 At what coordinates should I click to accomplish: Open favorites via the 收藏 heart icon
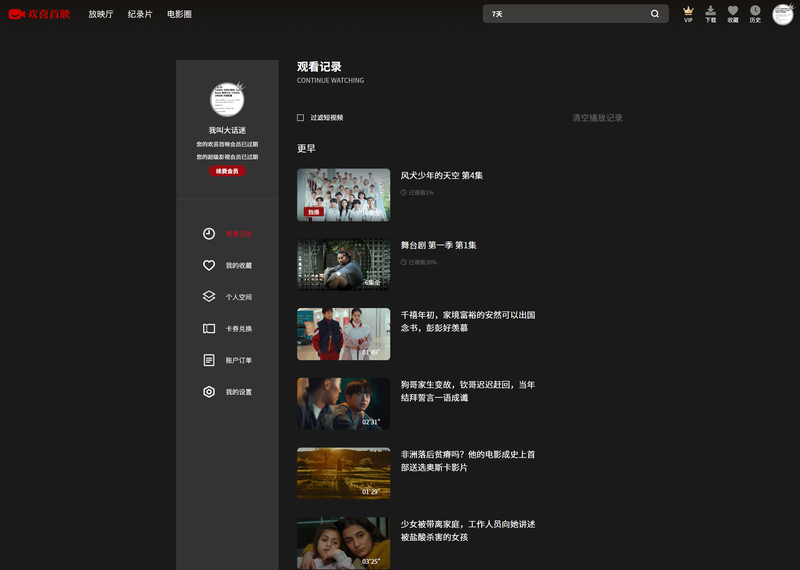point(733,11)
